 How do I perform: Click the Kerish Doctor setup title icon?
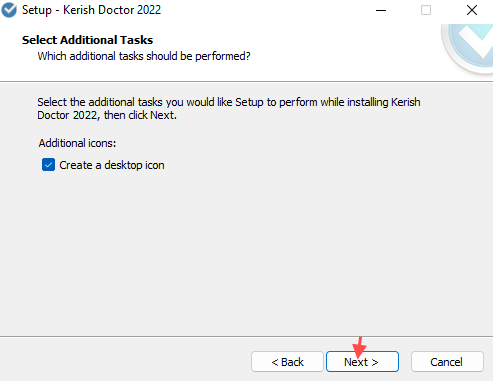(9, 10)
